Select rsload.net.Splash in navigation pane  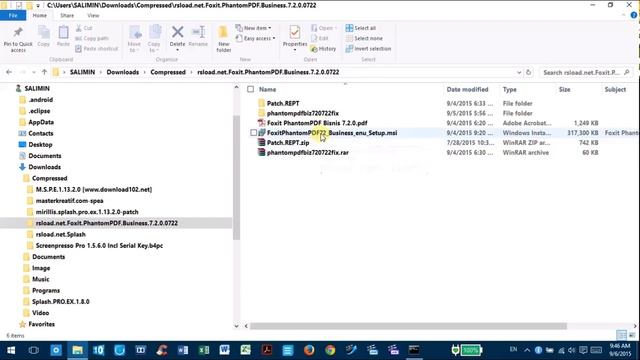60,234
